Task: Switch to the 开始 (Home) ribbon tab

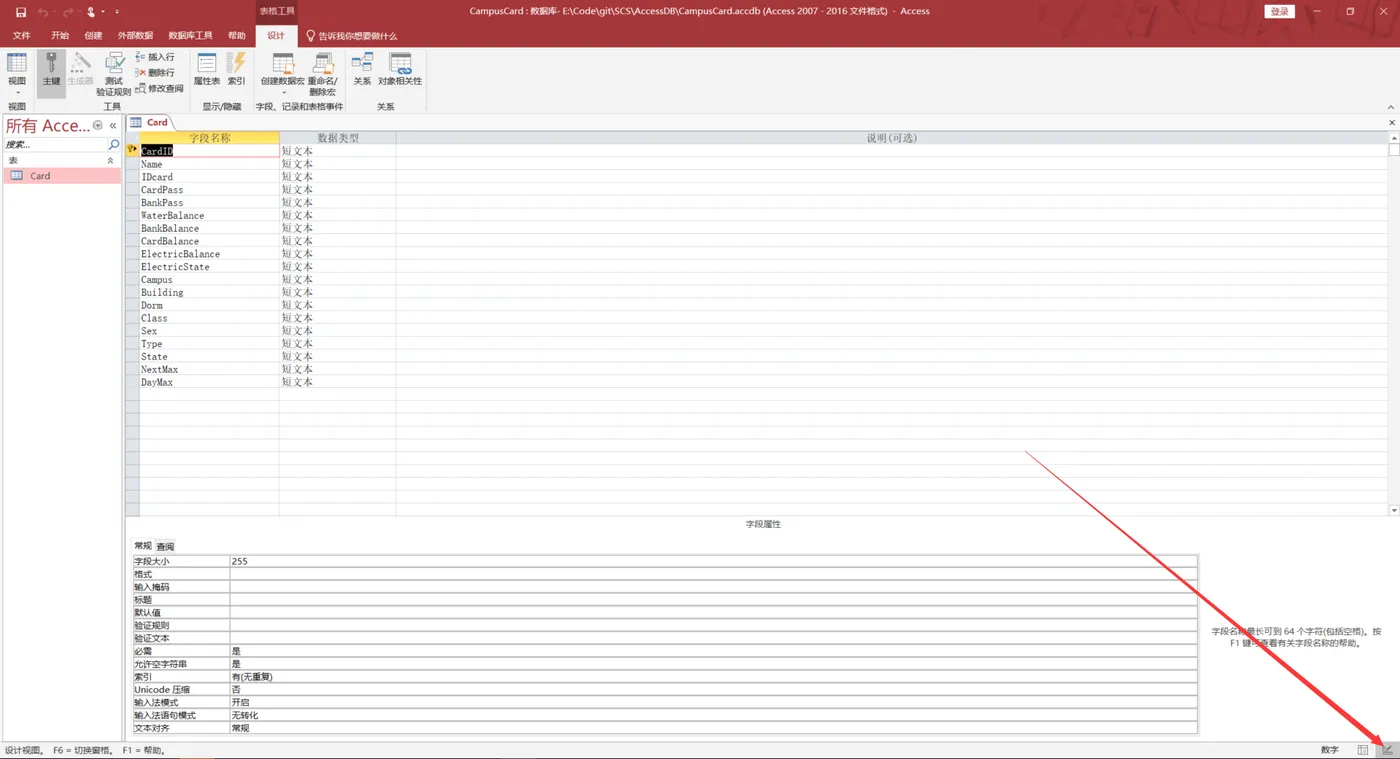Action: pyautogui.click(x=60, y=36)
